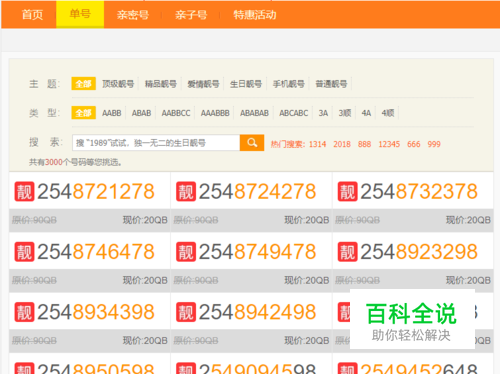Open number 2548724278
This screenshot has width=500, height=374.
click(257, 191)
